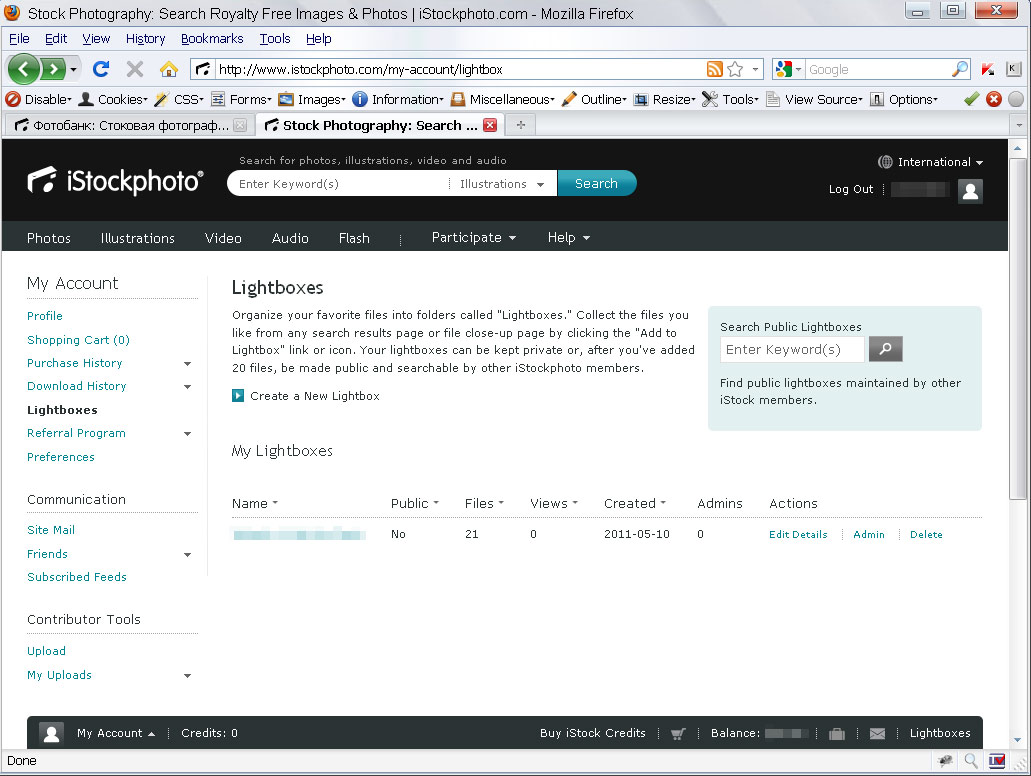Click the search magnifier in Google box
The height and width of the screenshot is (776, 1031).
961,68
